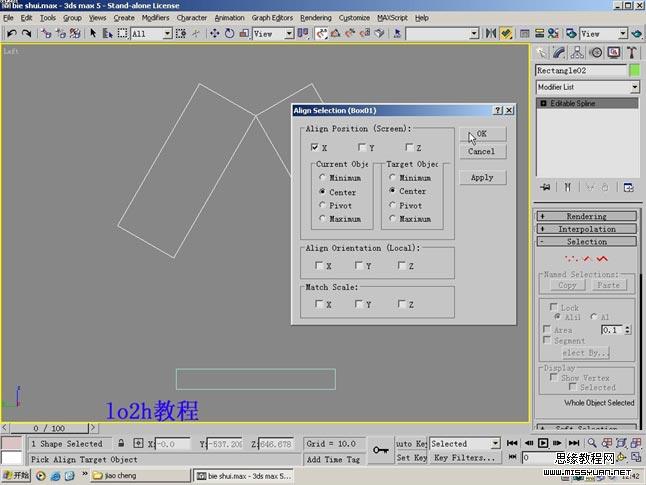Click the Quick Render teapot icon
This screenshot has height=485, width=646.
(637, 33)
